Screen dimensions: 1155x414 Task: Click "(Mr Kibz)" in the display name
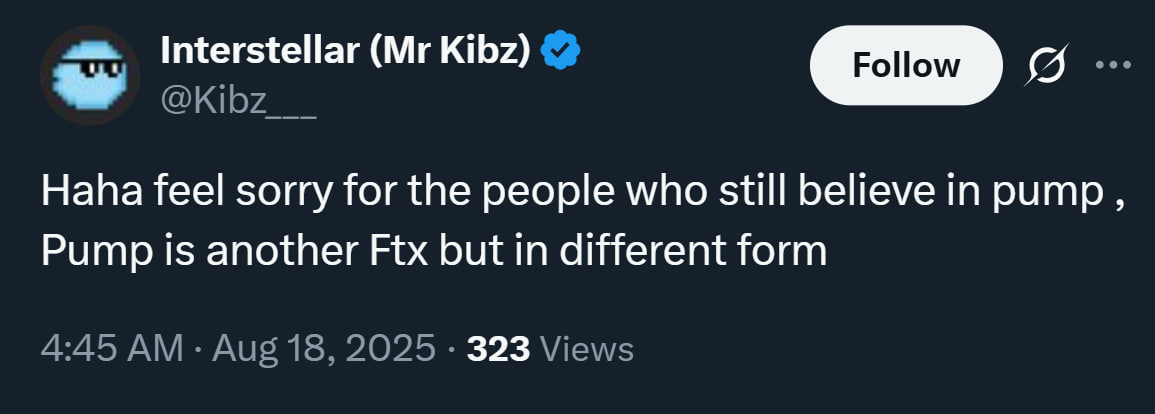point(446,50)
